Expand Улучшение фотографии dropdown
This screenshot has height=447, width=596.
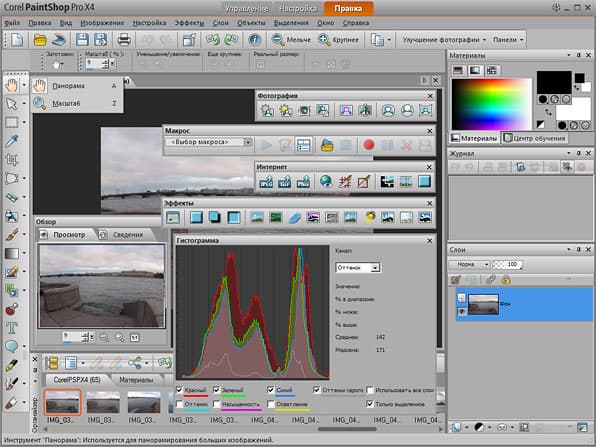point(444,40)
